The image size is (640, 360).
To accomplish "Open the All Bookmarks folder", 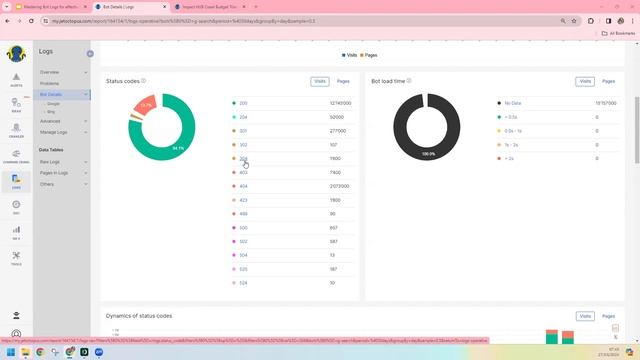I will pyautogui.click(x=618, y=33).
